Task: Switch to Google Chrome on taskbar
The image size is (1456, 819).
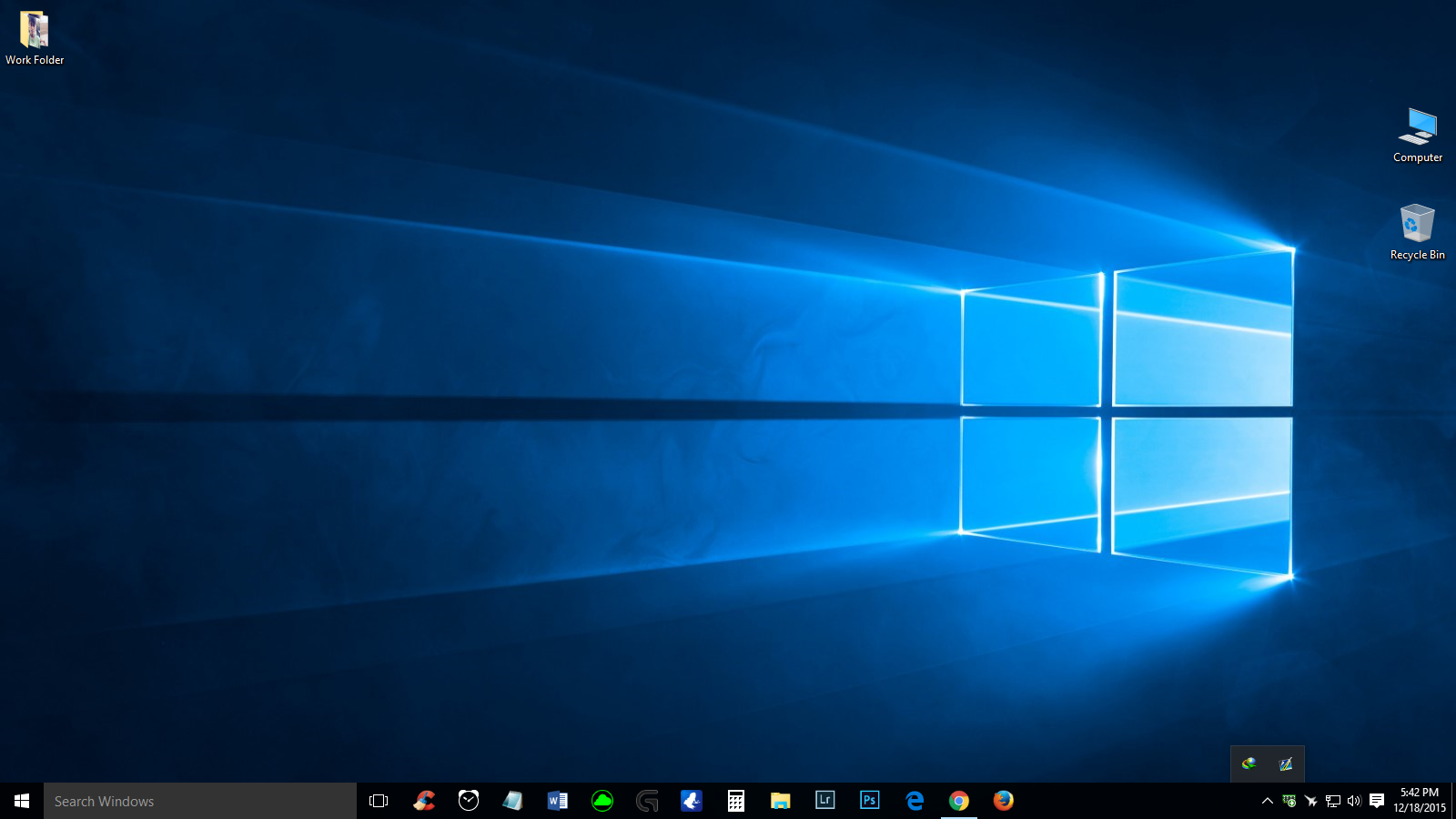Action: (x=959, y=801)
